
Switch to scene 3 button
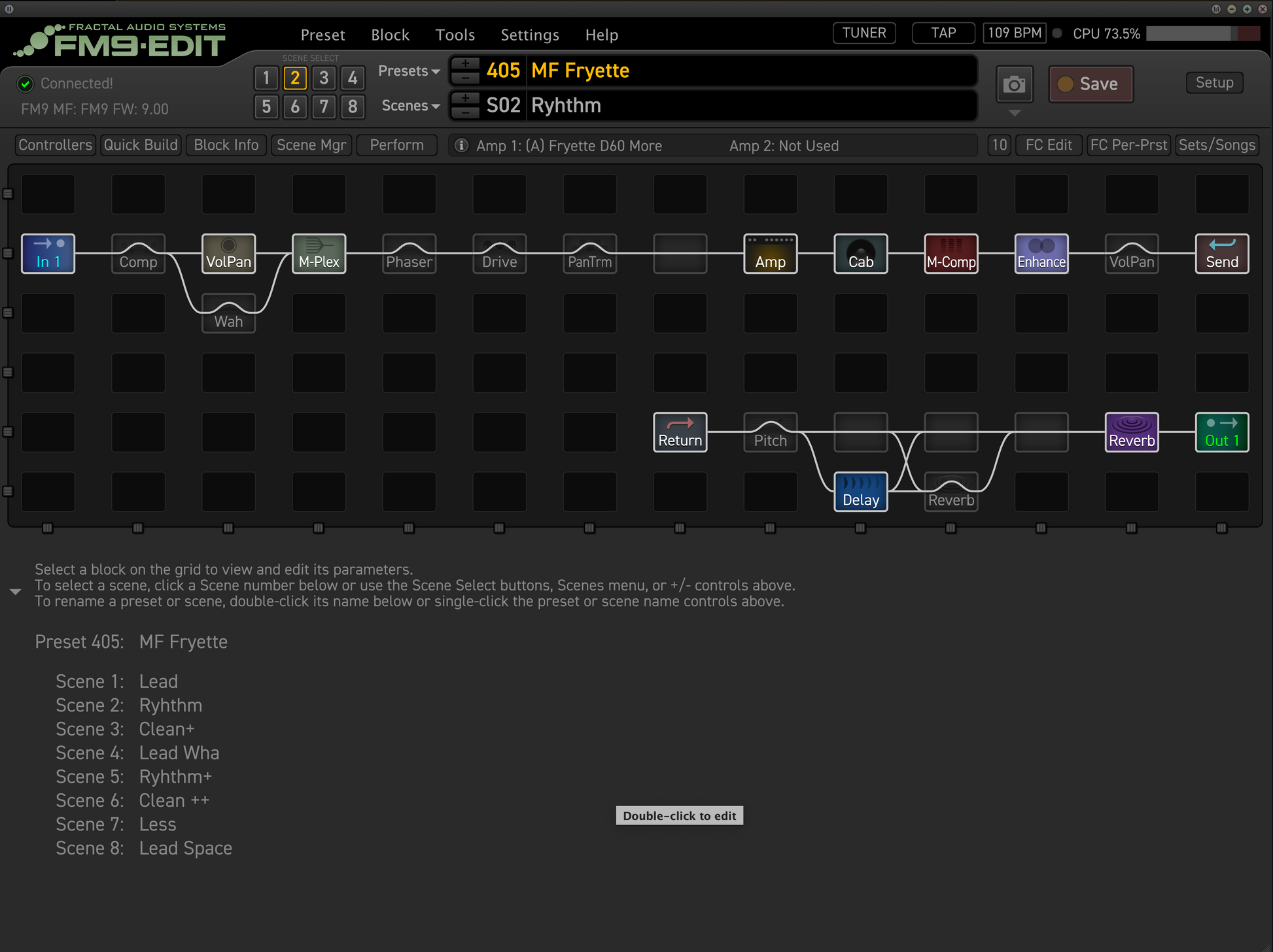pyautogui.click(x=324, y=78)
